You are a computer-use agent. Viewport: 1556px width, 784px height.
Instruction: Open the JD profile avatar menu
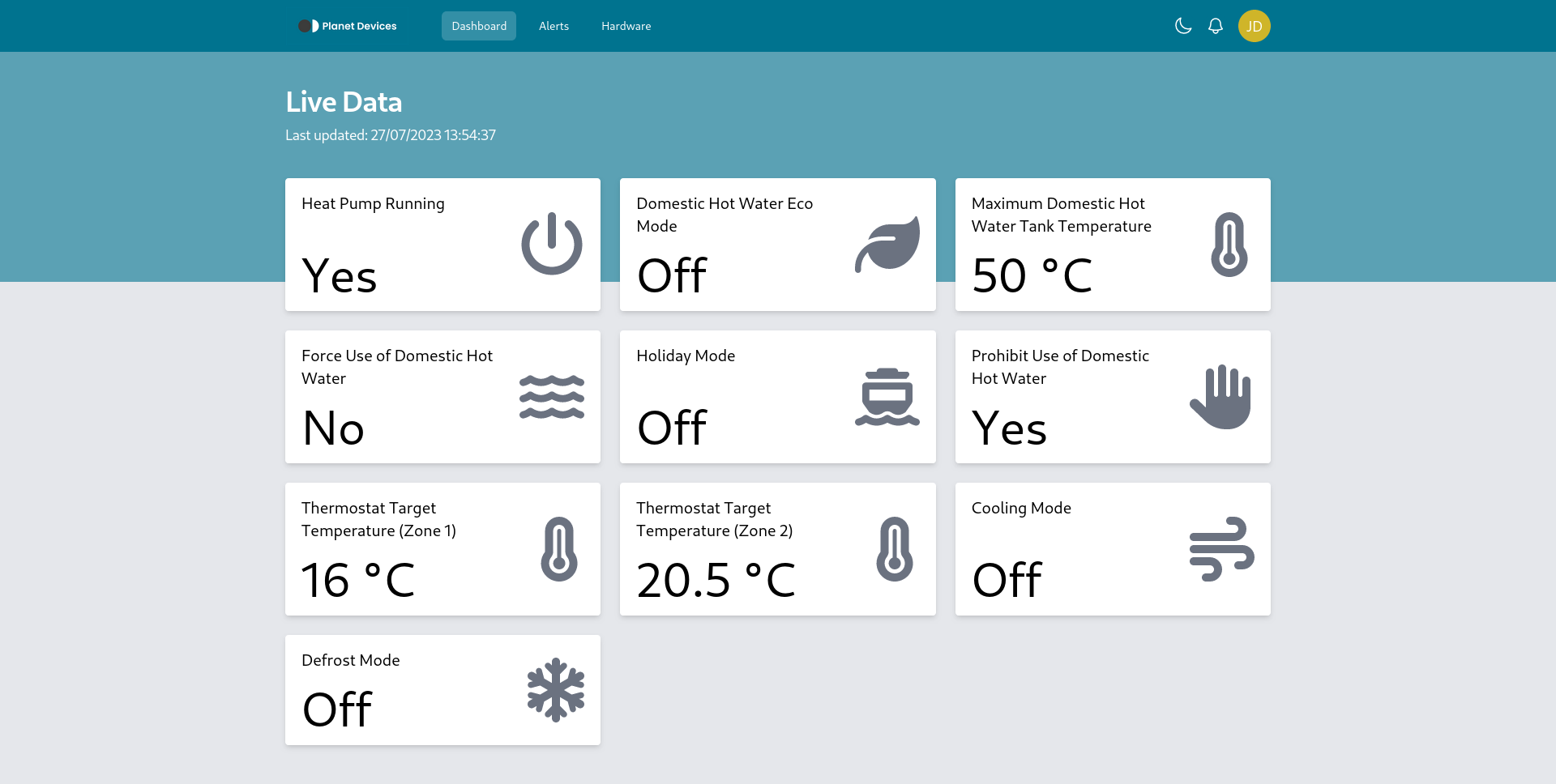(1255, 25)
